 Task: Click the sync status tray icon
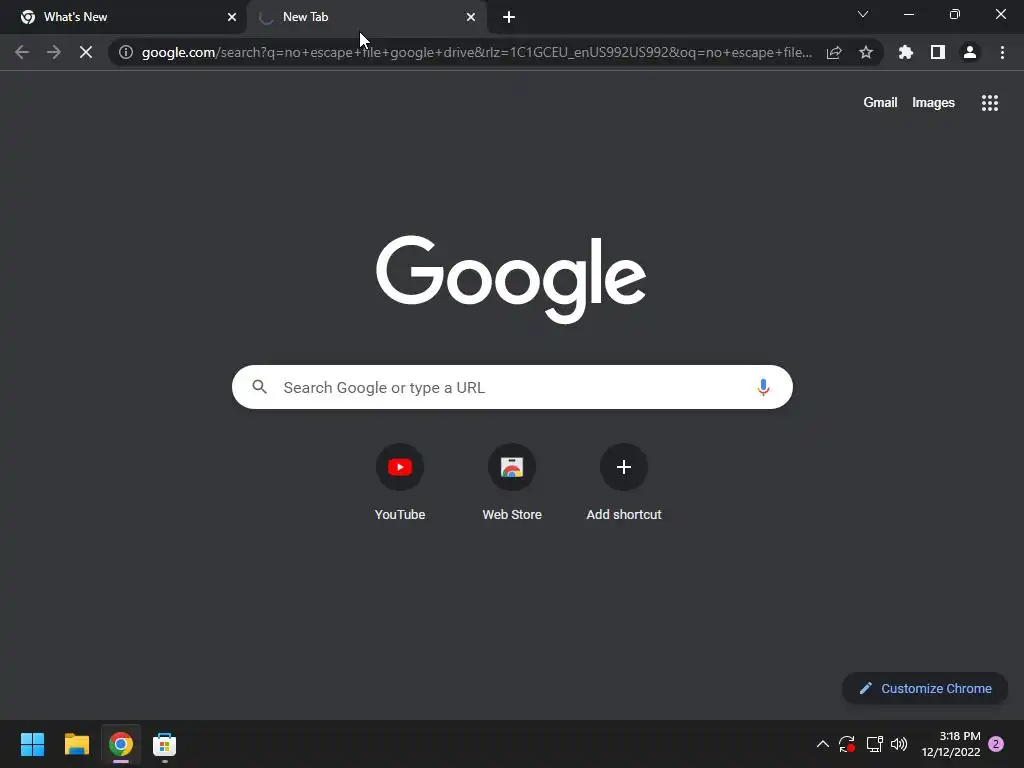[x=847, y=744]
